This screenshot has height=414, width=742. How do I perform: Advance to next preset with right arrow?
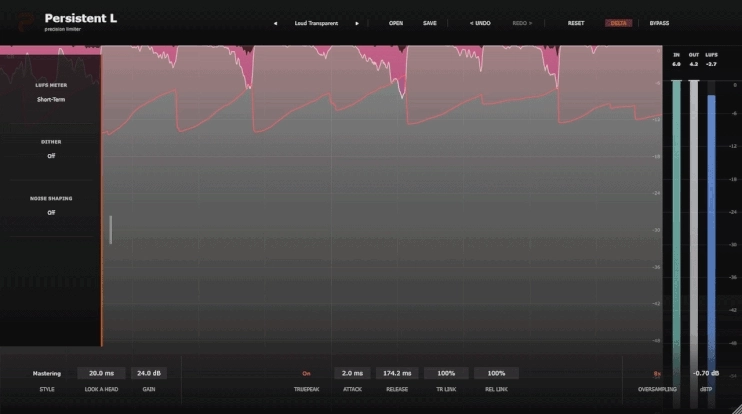point(357,23)
